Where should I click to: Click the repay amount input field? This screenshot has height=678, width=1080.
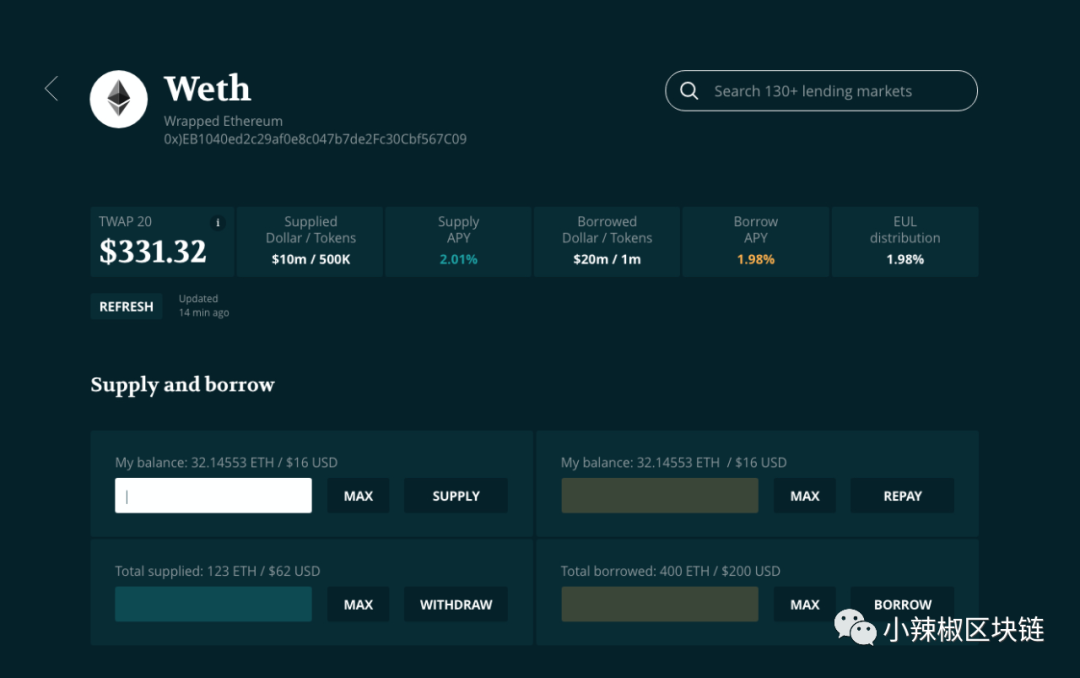click(659, 496)
